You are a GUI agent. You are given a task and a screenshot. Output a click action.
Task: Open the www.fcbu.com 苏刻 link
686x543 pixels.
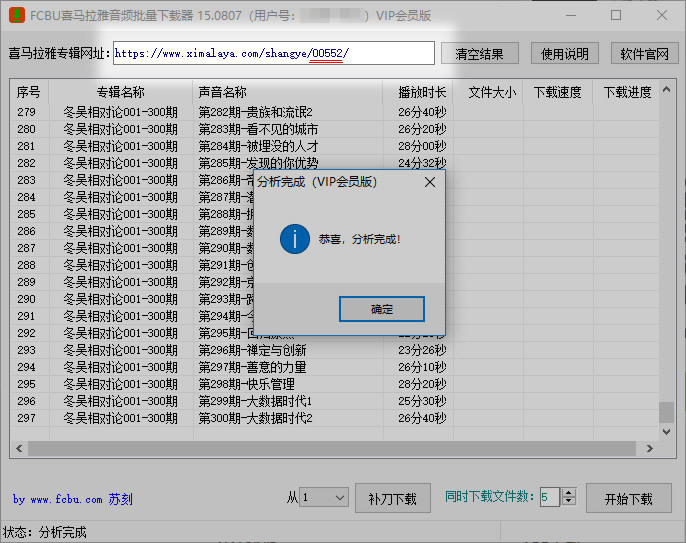pos(73,499)
